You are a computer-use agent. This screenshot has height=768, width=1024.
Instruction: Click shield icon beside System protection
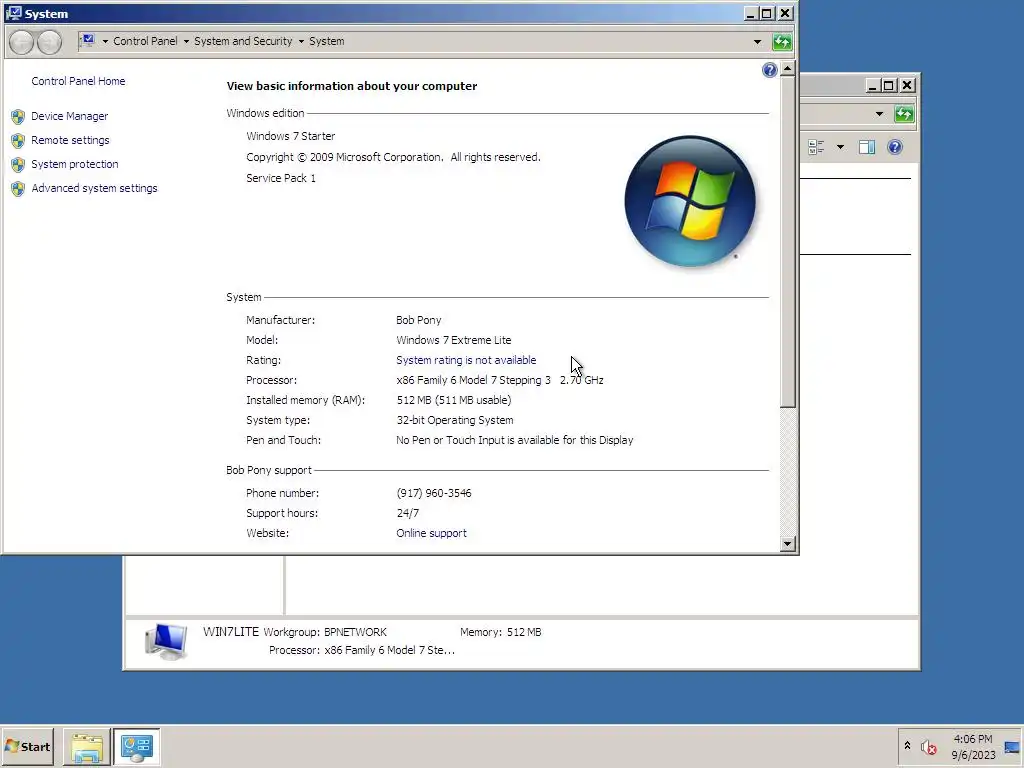pos(18,165)
